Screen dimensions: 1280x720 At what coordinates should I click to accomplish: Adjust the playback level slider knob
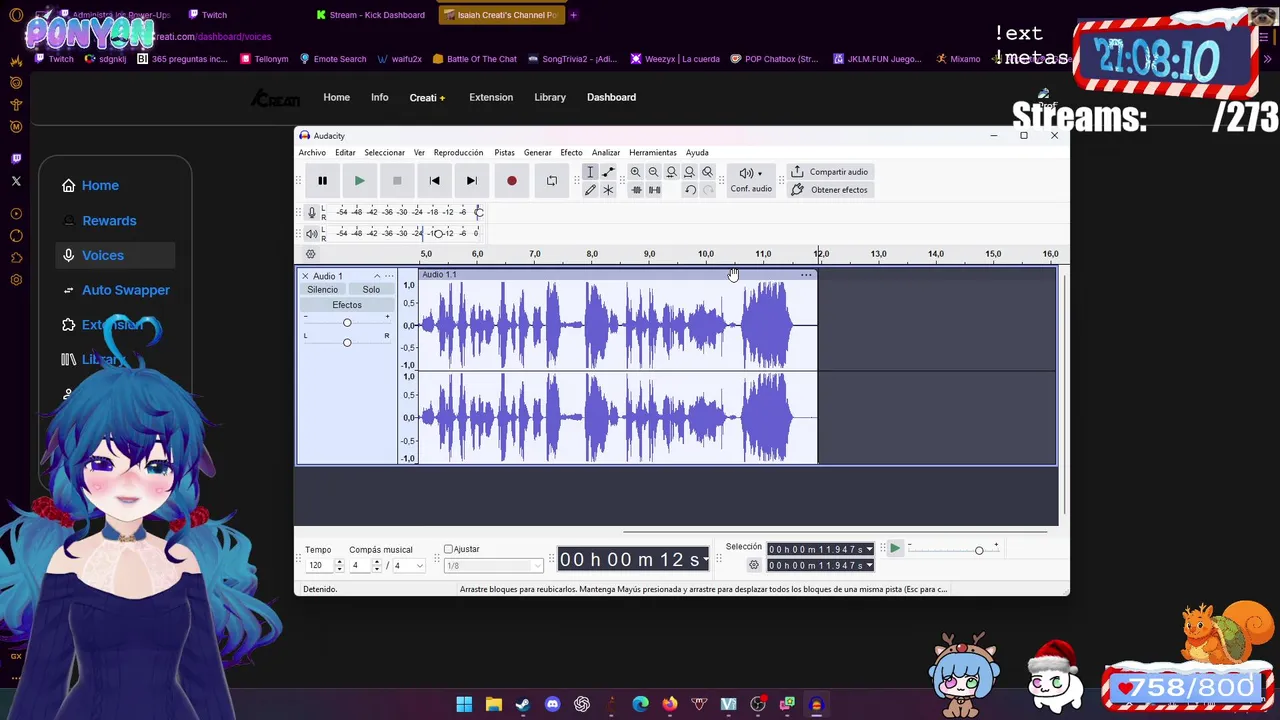tap(438, 233)
